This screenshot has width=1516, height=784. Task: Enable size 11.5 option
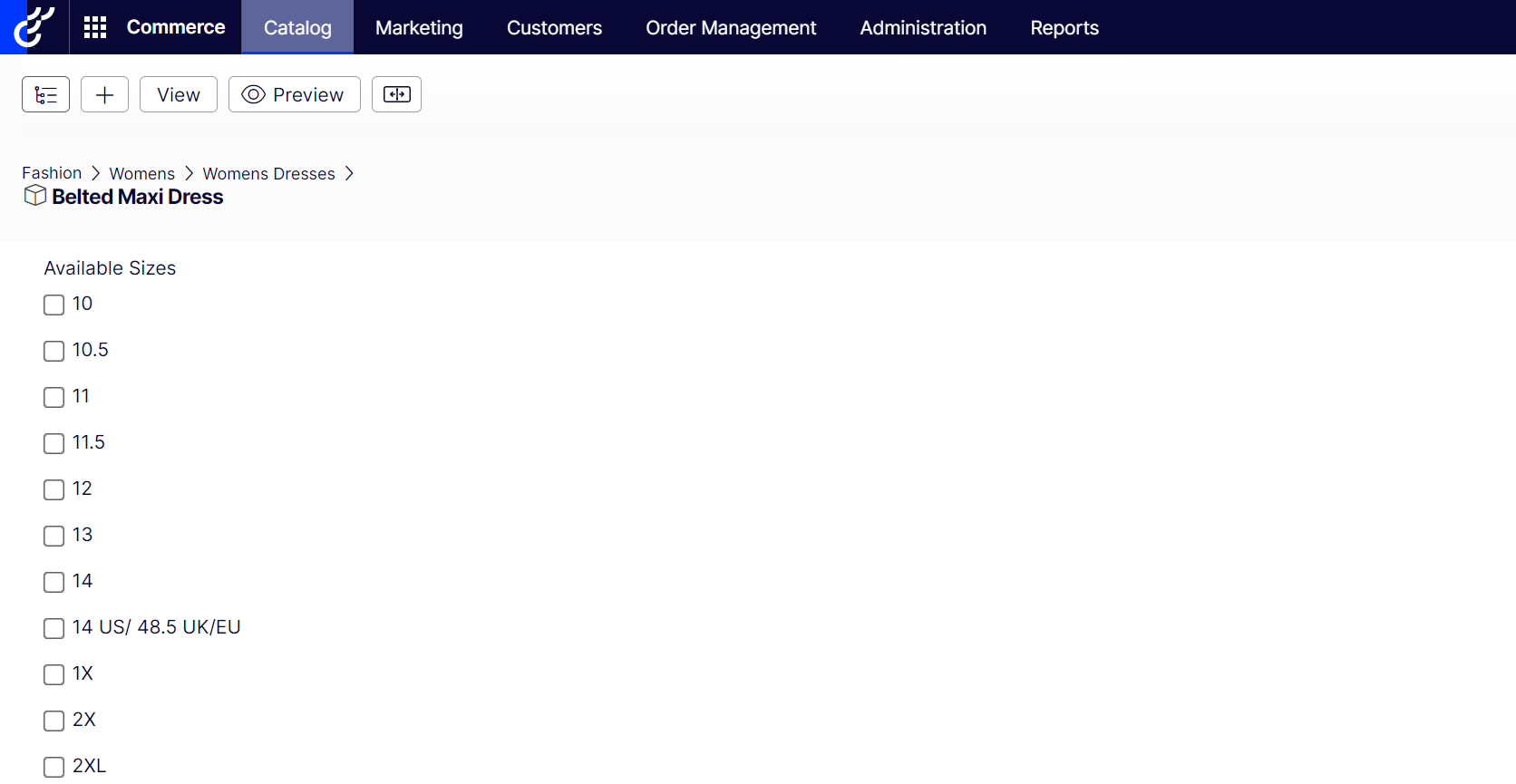[x=54, y=443]
